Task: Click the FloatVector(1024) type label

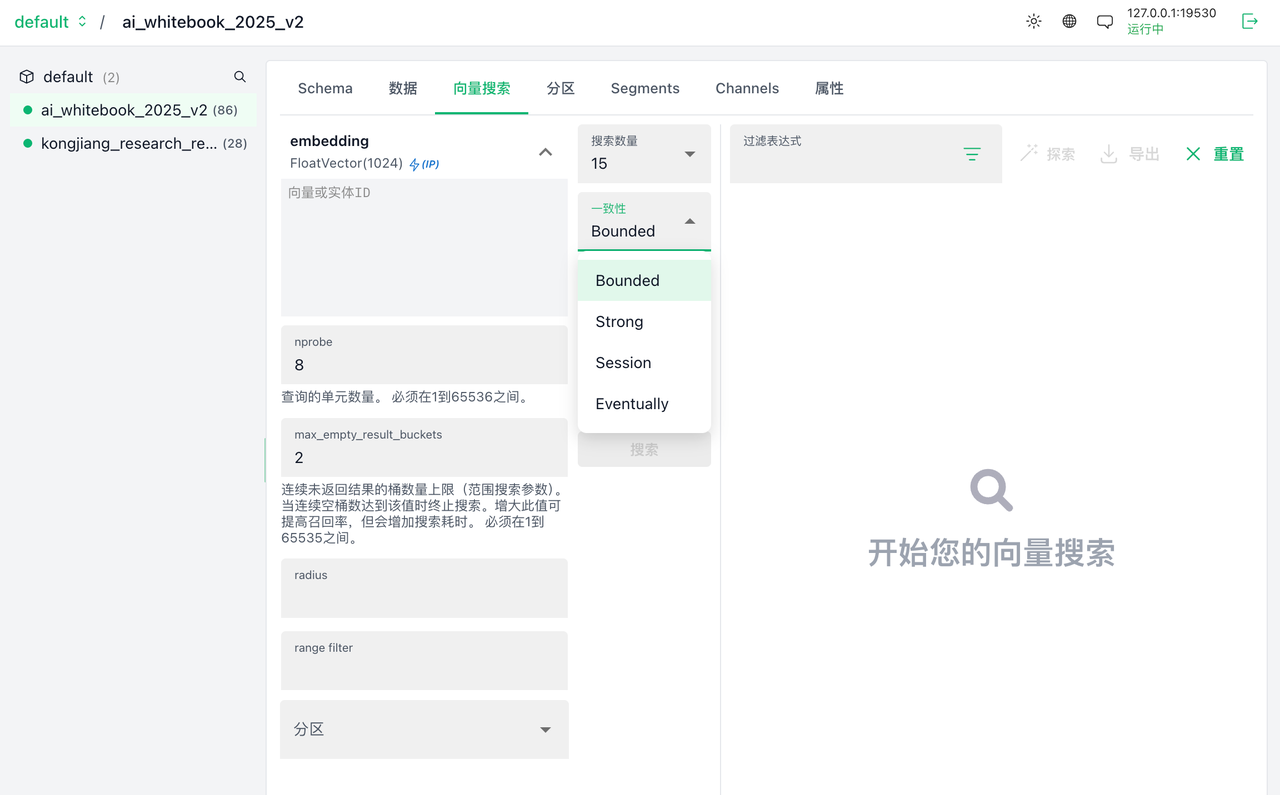Action: pyautogui.click(x=346, y=163)
